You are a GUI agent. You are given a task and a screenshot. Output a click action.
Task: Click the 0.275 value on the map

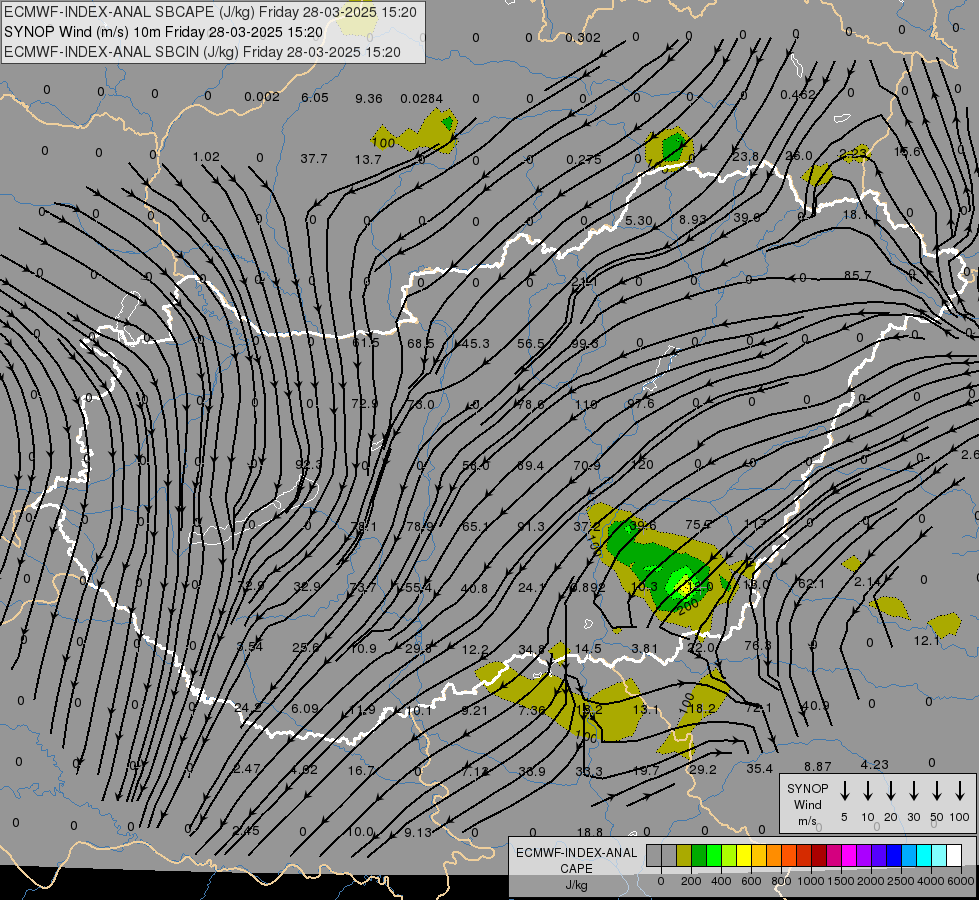point(584,160)
